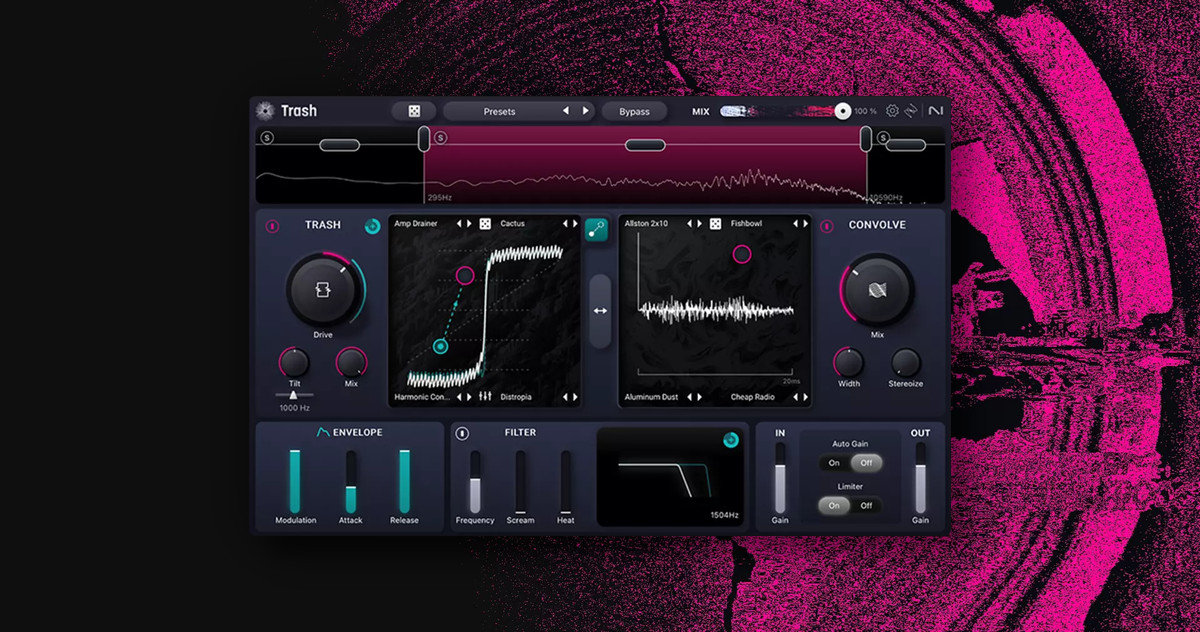
Task: Turn the Limiter Off
Action: click(x=866, y=506)
